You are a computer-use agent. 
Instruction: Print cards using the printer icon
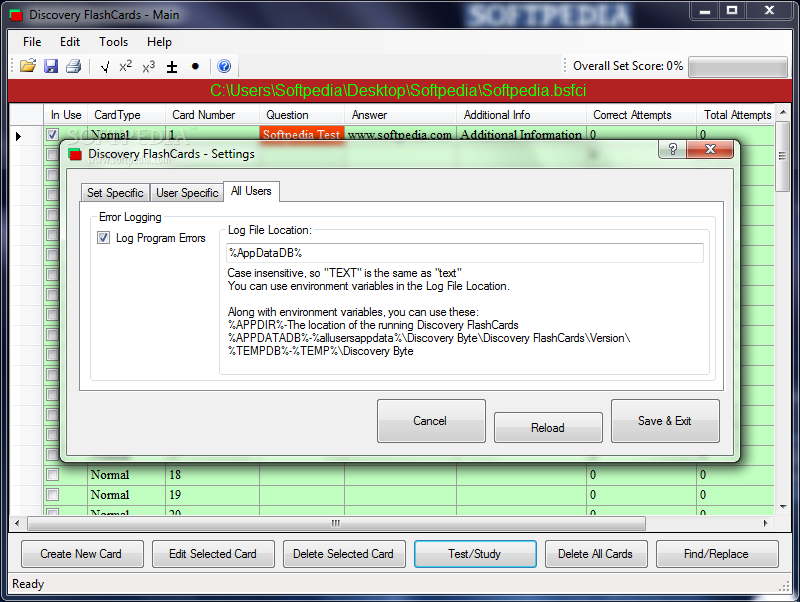coord(73,66)
